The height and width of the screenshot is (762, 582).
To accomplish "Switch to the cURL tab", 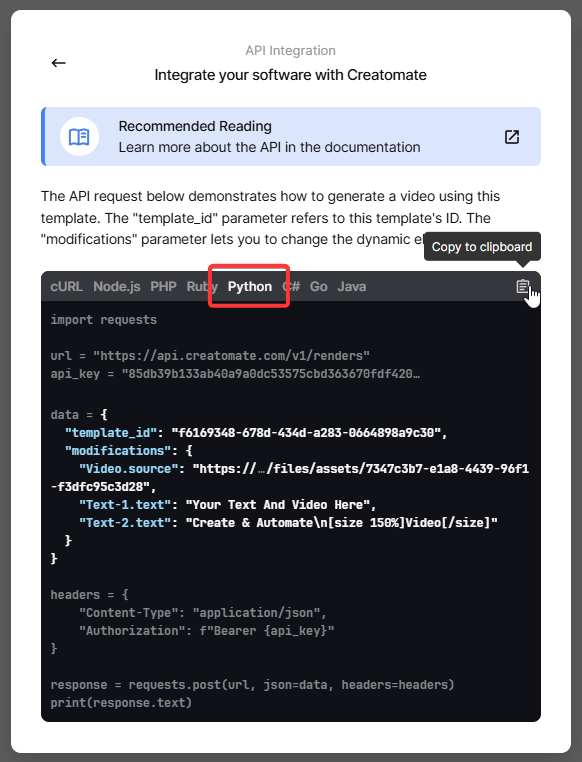I will click(x=67, y=286).
